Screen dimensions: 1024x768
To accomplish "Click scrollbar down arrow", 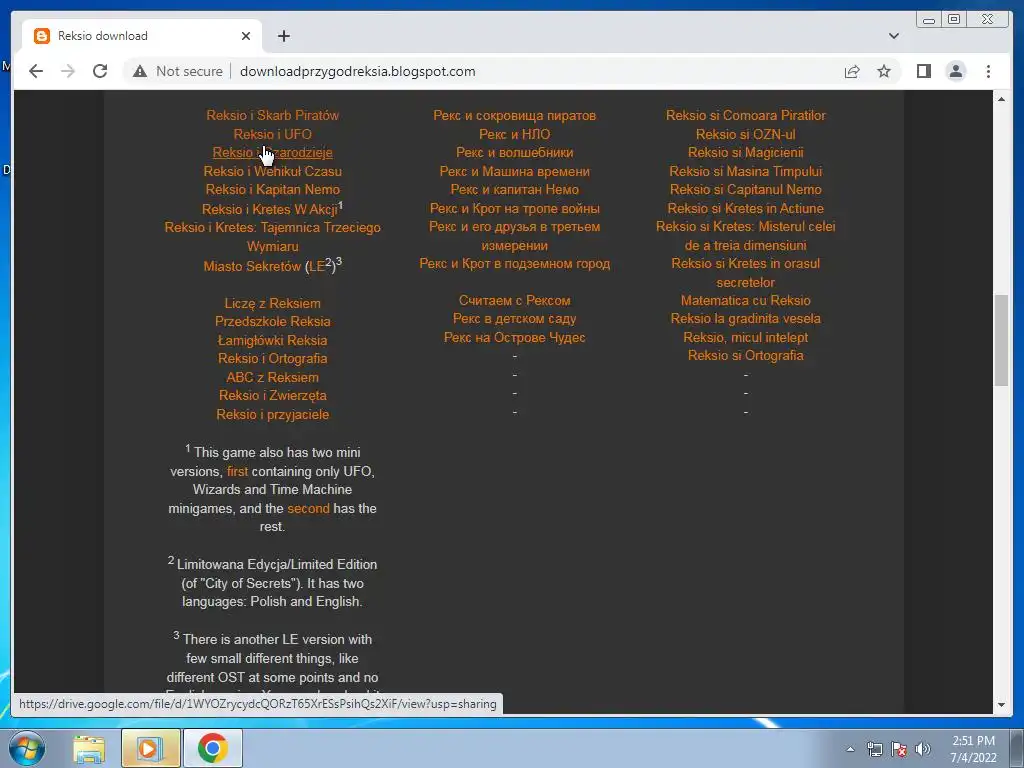I will pos(1001,705).
